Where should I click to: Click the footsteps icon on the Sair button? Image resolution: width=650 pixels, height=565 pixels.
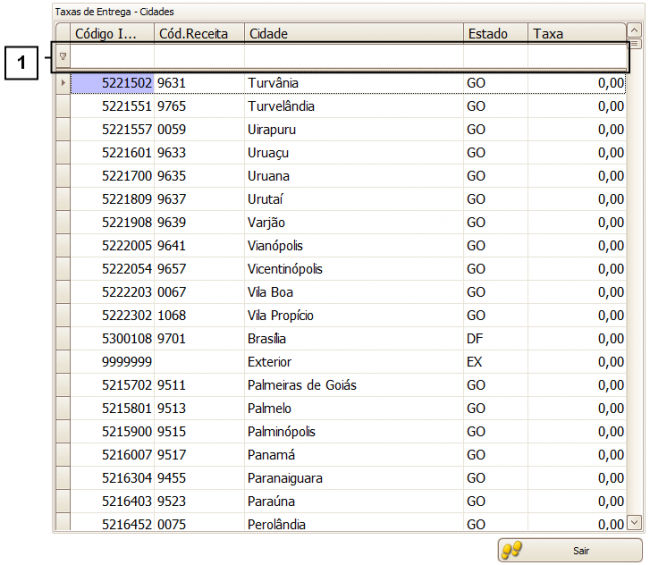click(x=512, y=550)
